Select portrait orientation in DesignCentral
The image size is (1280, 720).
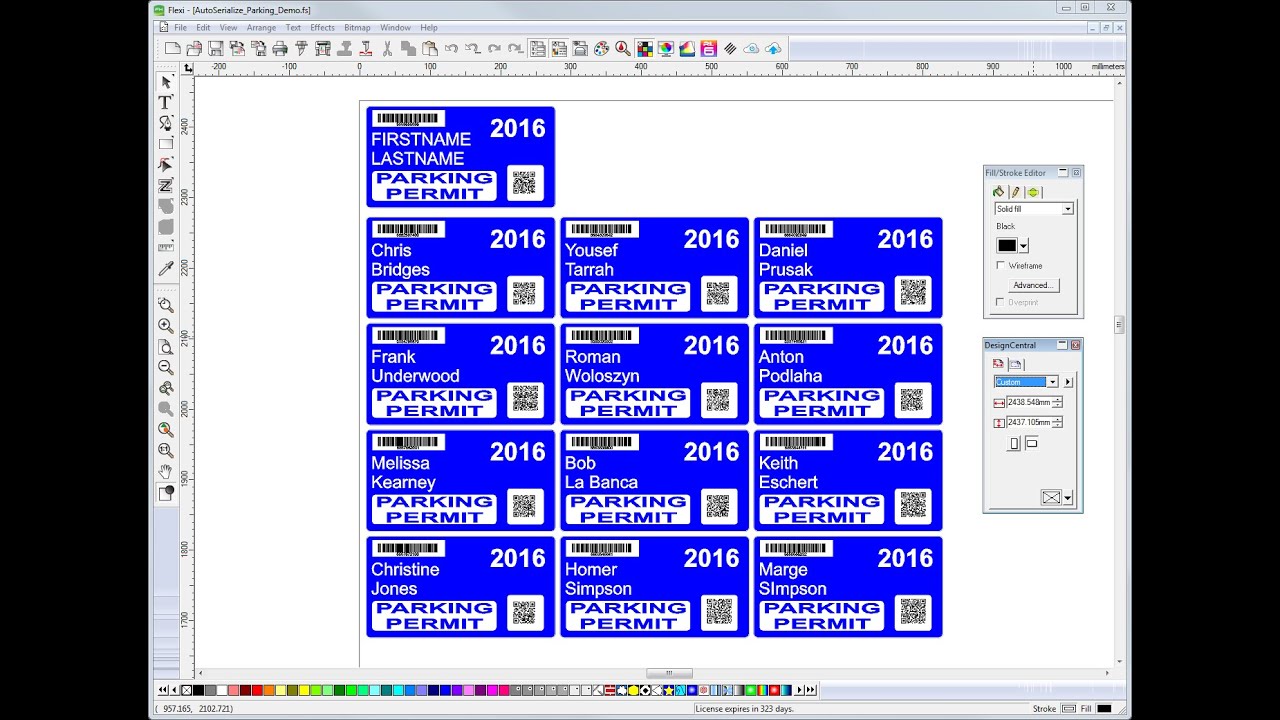tap(1014, 443)
